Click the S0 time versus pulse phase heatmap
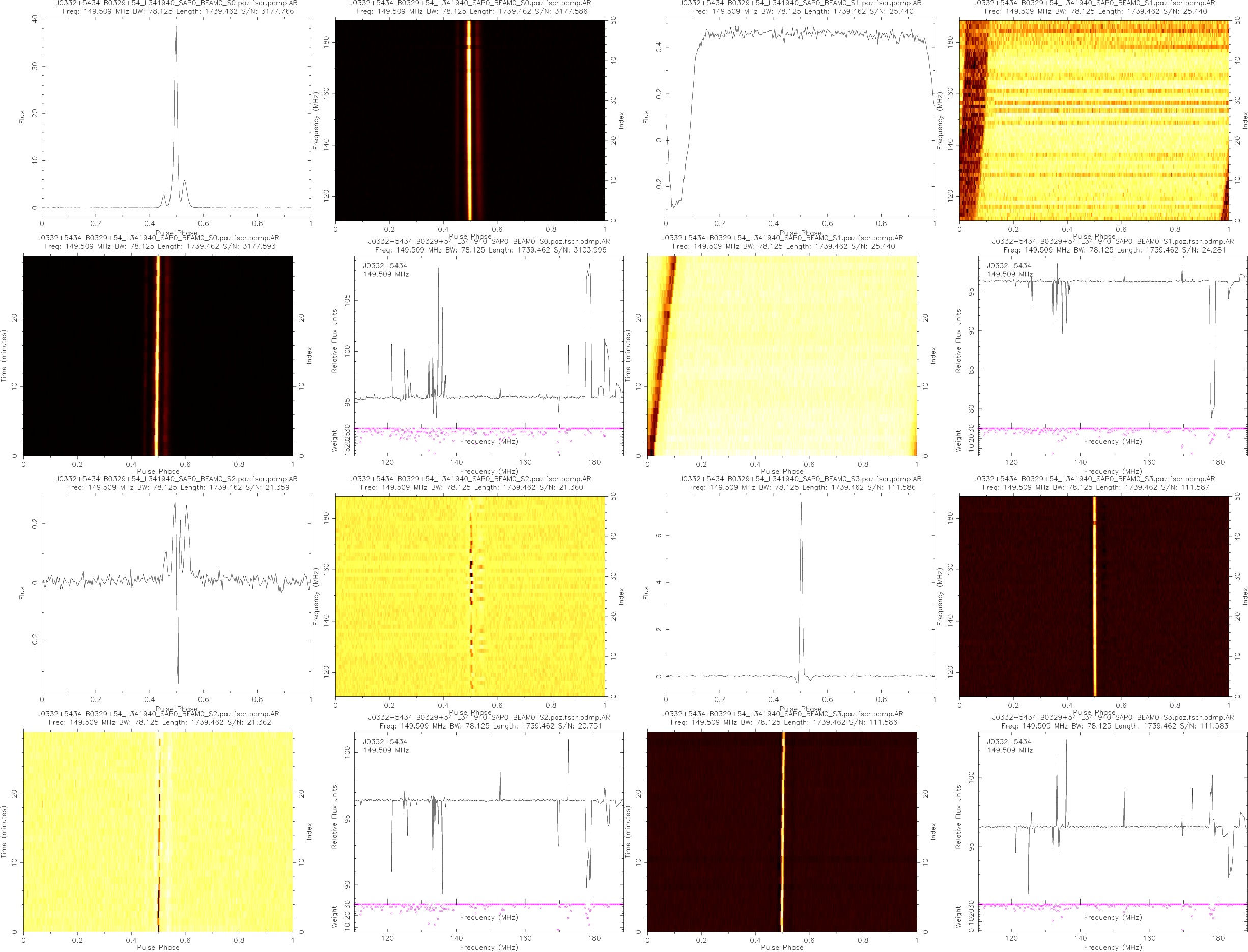This screenshot has width=1248, height=952. coord(158,355)
